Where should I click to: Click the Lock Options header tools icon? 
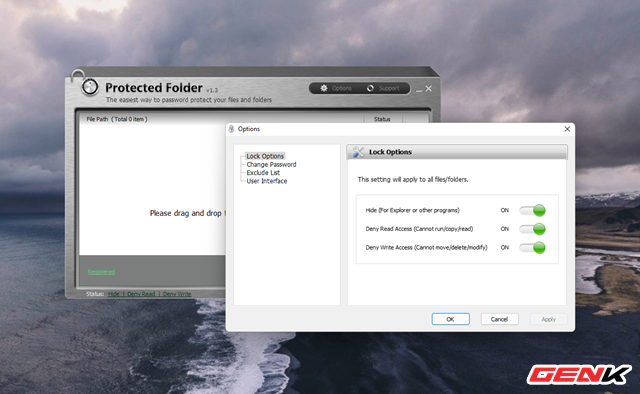[358, 152]
